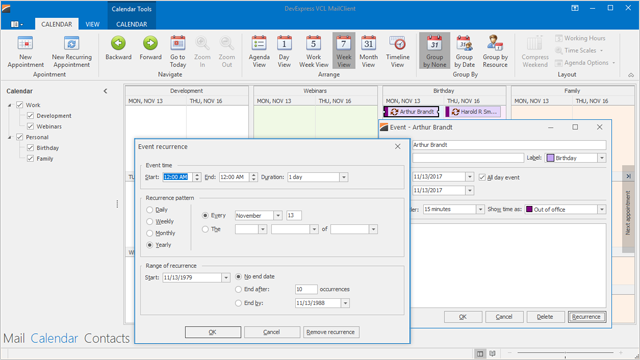Create a New Recurring Appointment
This screenshot has height=360, width=640.
(x=71, y=51)
